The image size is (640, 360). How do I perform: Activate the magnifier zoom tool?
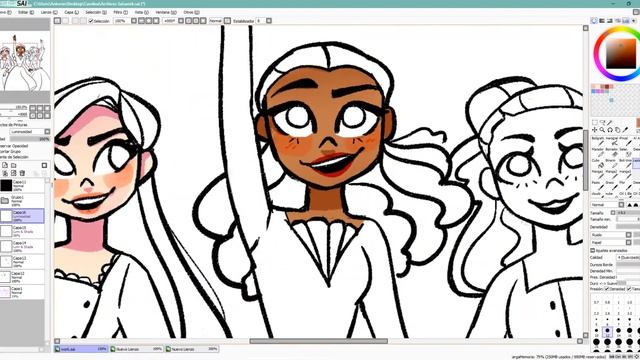coord(602,130)
